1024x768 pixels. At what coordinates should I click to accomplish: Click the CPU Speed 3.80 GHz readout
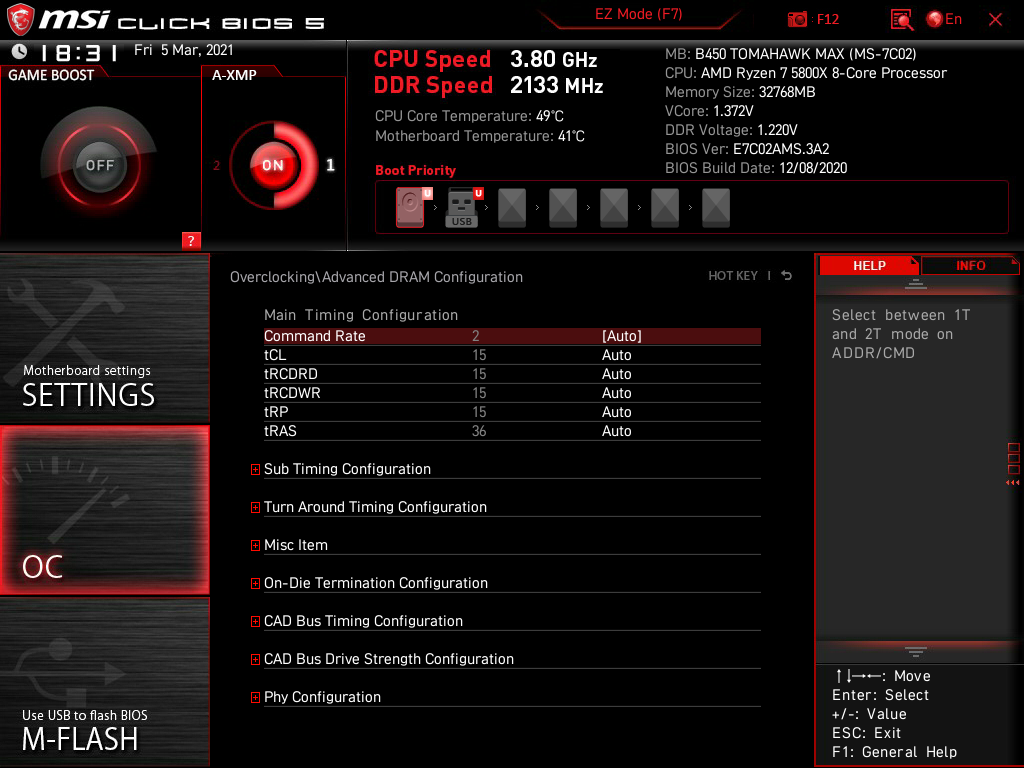click(x=485, y=59)
